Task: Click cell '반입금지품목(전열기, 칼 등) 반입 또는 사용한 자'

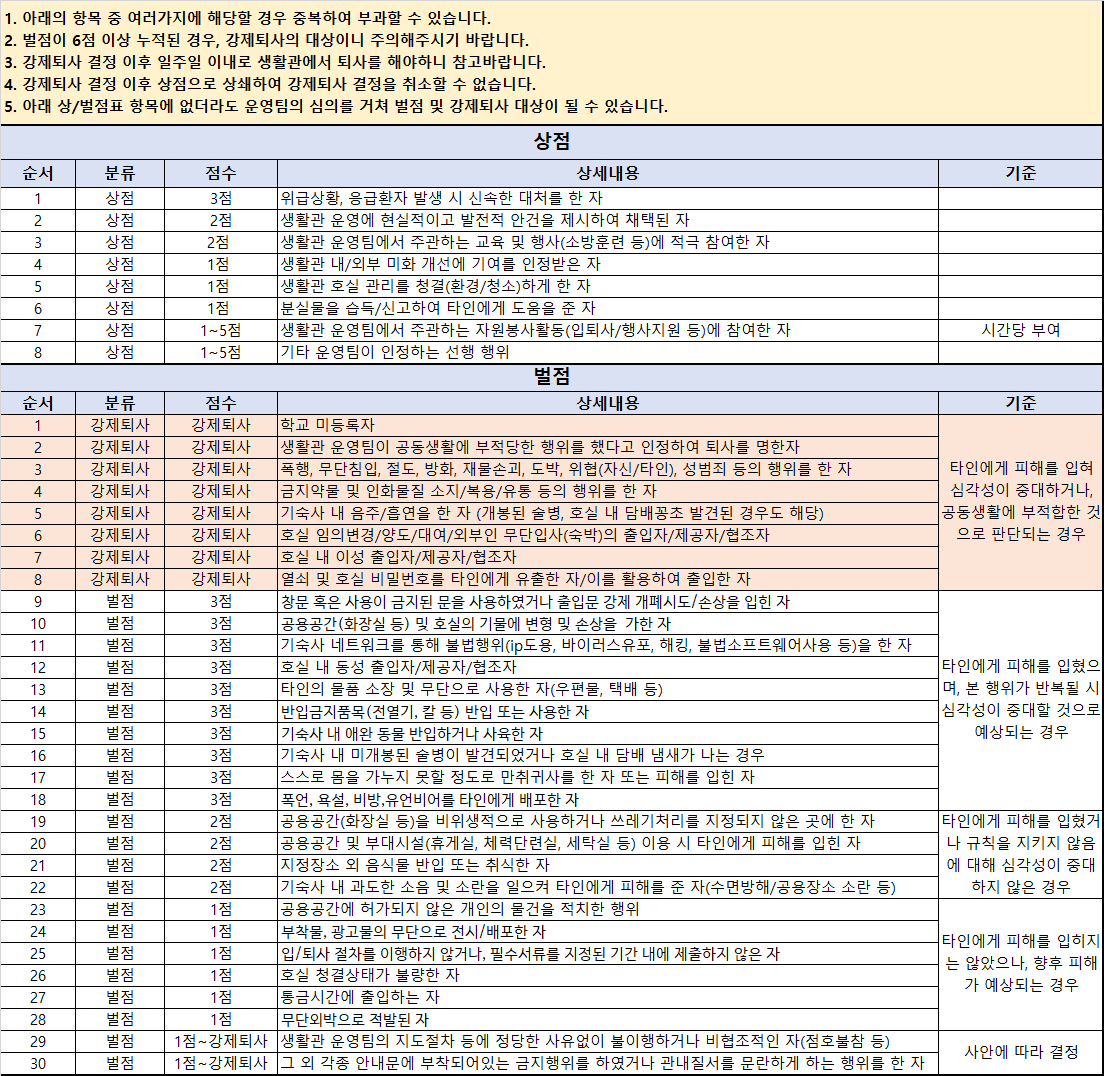Action: (x=608, y=711)
